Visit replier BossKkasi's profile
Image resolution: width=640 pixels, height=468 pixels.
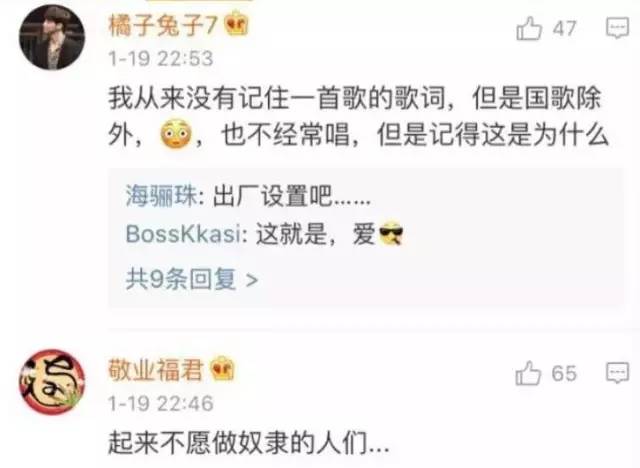tap(183, 234)
